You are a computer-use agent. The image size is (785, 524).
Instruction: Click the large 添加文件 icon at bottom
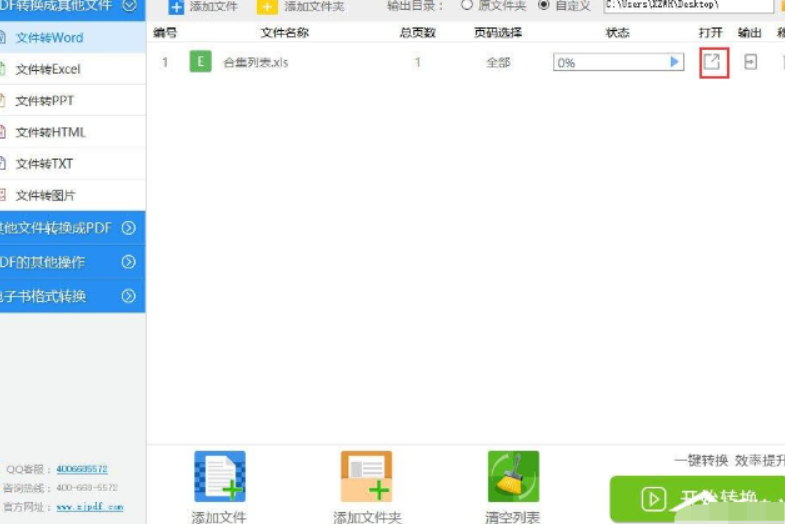[219, 477]
